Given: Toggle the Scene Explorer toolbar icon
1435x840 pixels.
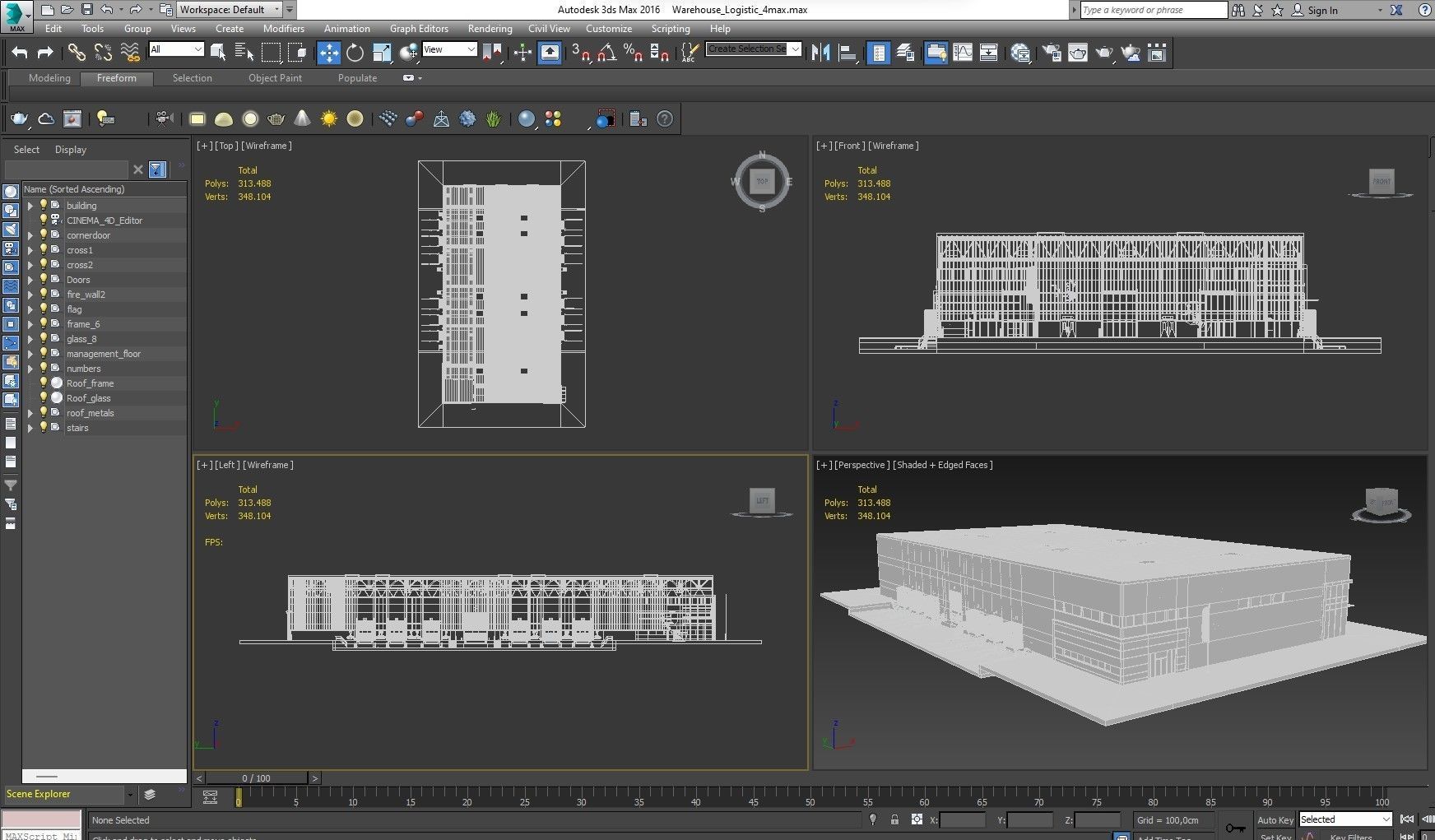Looking at the screenshot, I should [x=879, y=53].
